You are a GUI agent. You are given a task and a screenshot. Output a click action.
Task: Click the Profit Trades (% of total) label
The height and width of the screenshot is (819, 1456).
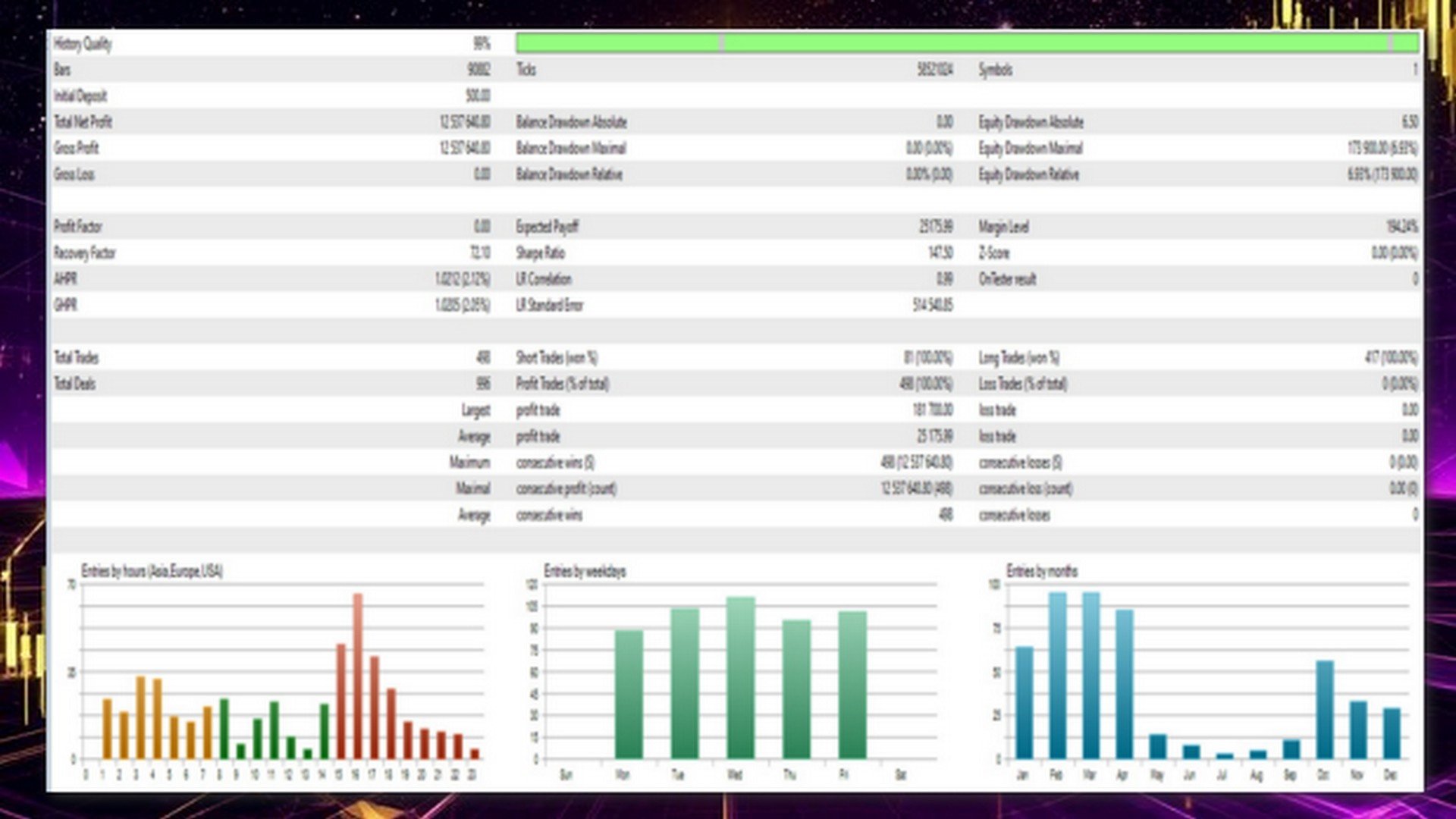[x=563, y=384]
